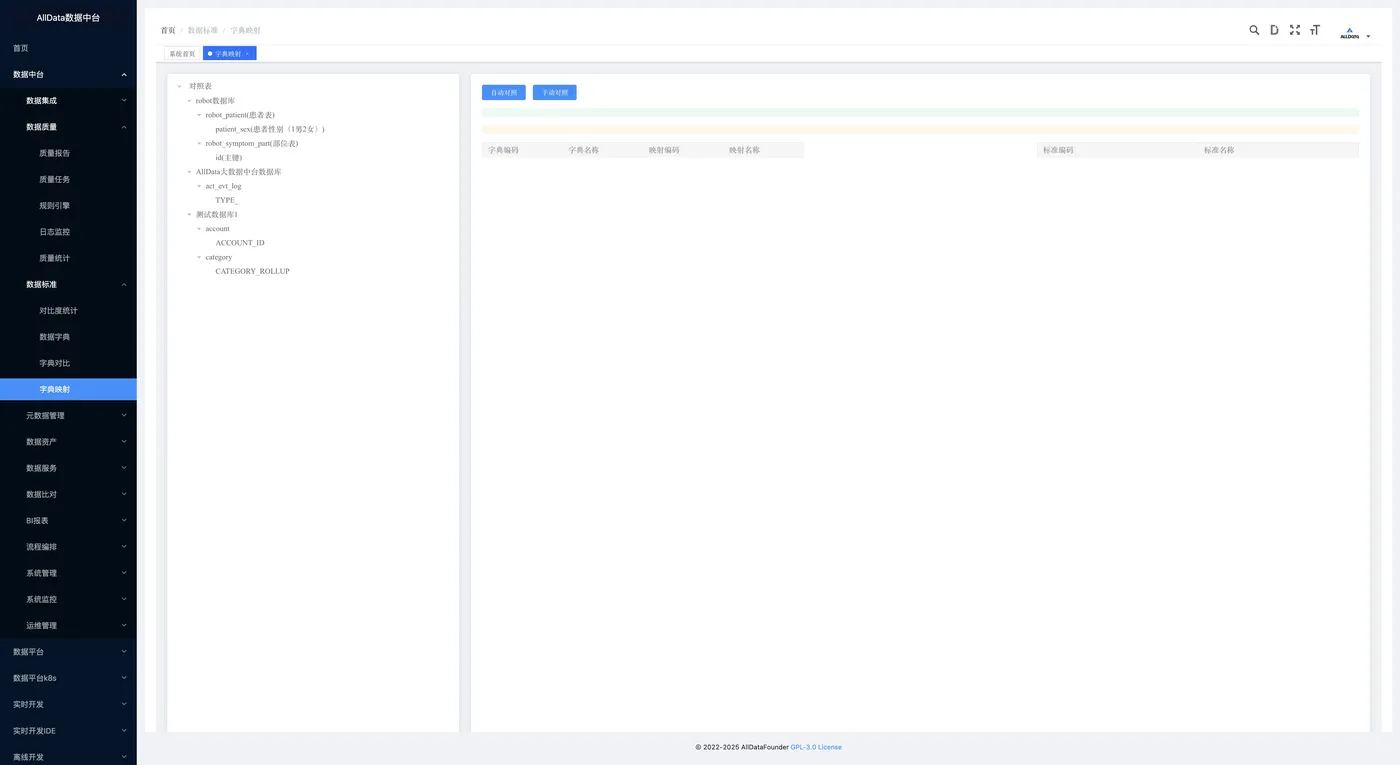The image size is (1400, 765).
Task: Open the user dropdown caret beside avatar
Action: [x=1368, y=36]
